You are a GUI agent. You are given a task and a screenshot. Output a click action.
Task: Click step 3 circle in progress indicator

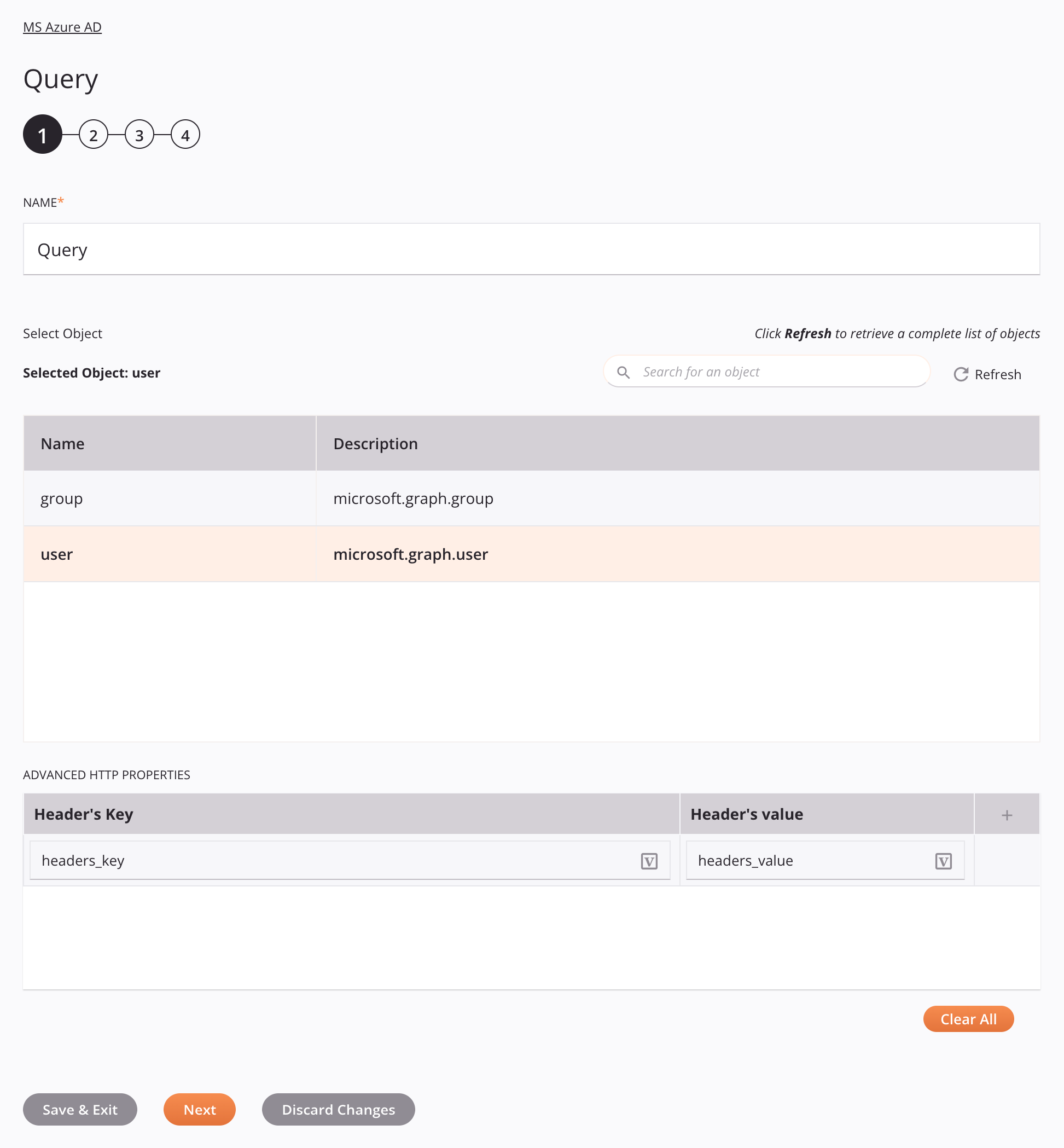click(139, 134)
